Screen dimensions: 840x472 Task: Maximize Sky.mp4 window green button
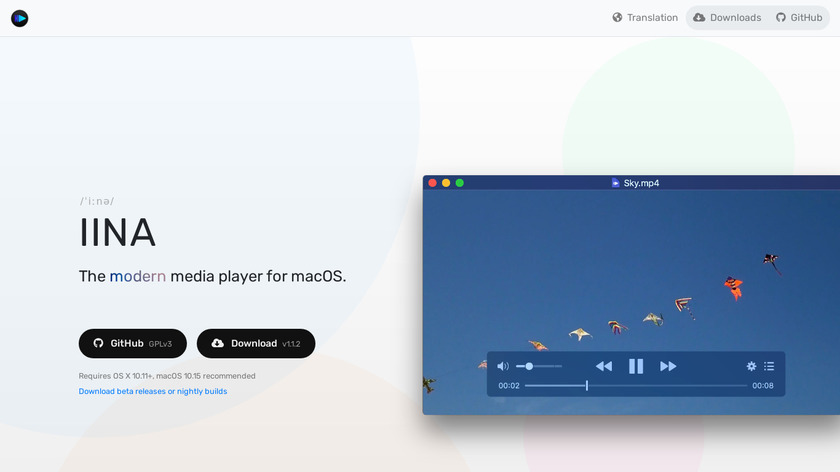(x=460, y=183)
